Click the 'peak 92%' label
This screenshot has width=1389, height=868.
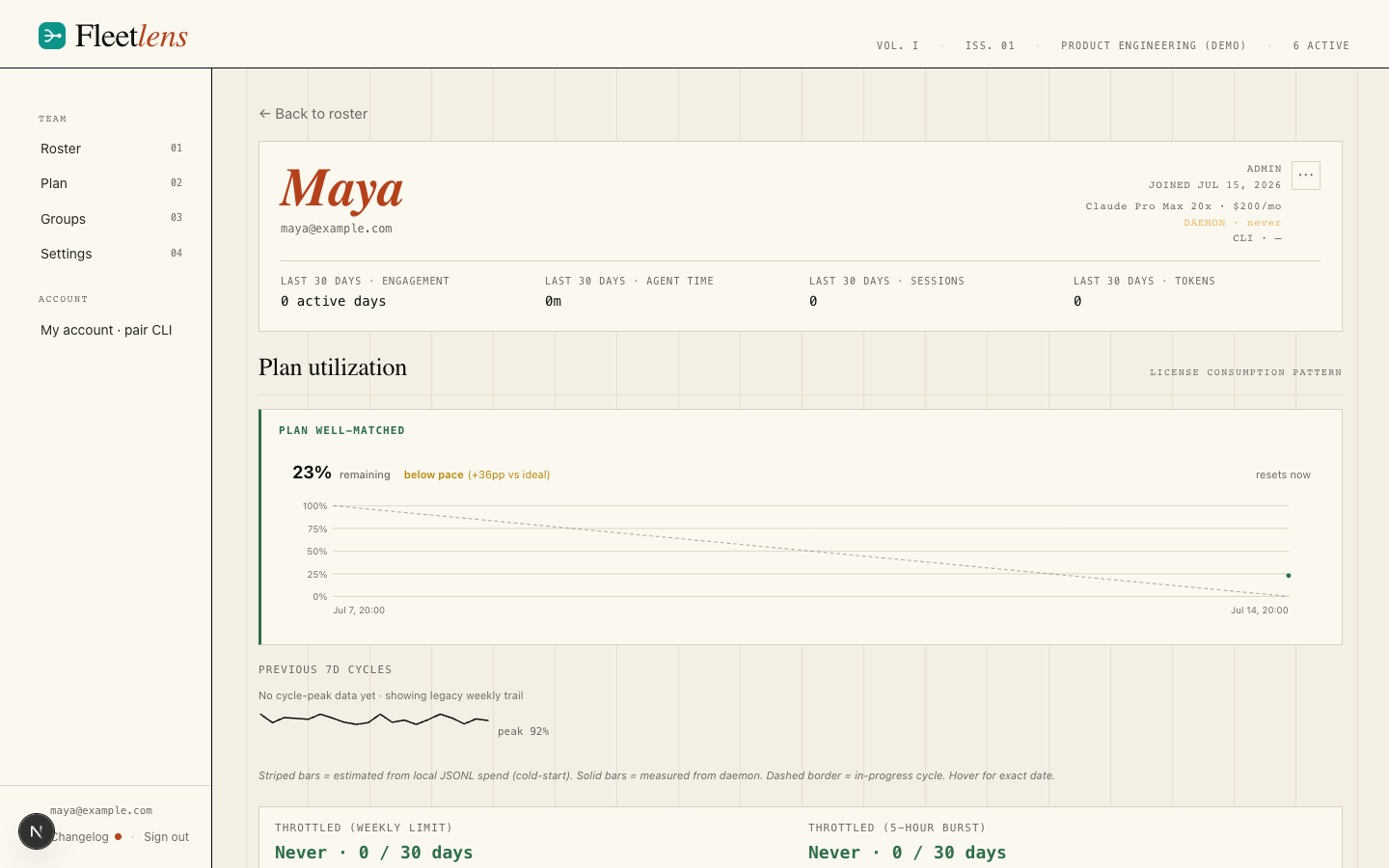click(x=524, y=731)
